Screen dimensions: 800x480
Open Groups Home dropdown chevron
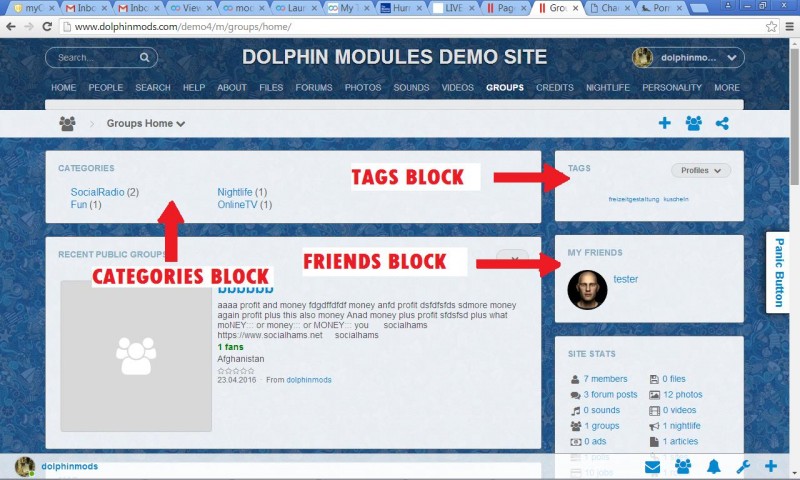click(x=181, y=124)
